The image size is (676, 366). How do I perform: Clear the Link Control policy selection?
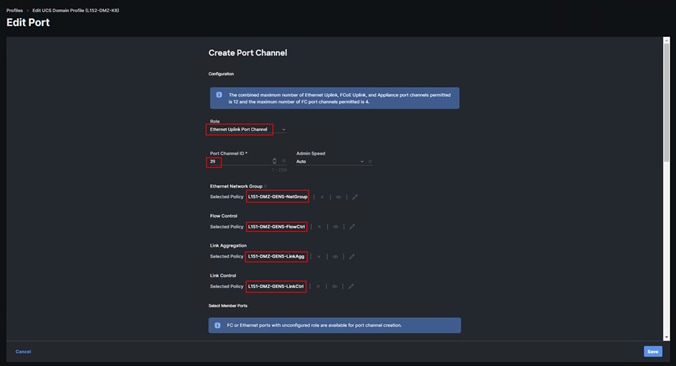pyautogui.click(x=318, y=286)
